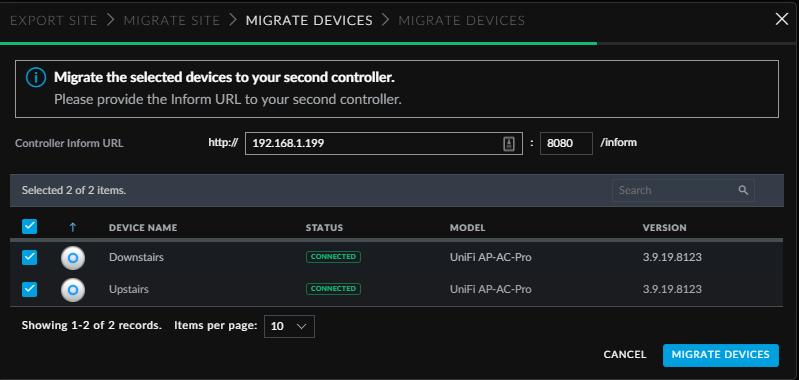Click the sort arrow column header
The image size is (799, 380).
click(x=72, y=228)
